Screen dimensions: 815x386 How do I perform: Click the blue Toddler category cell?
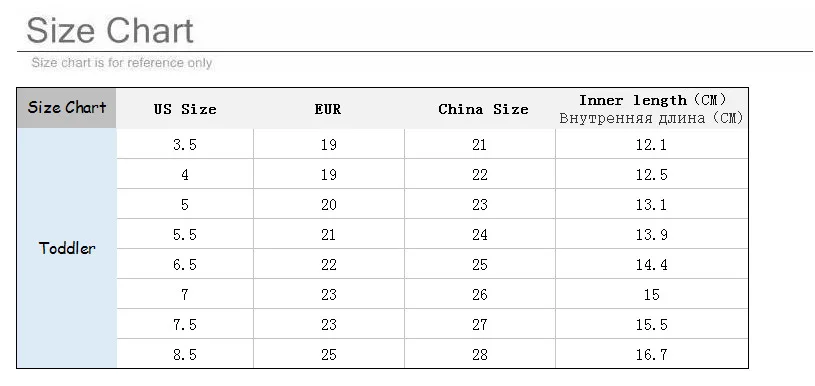tap(67, 248)
